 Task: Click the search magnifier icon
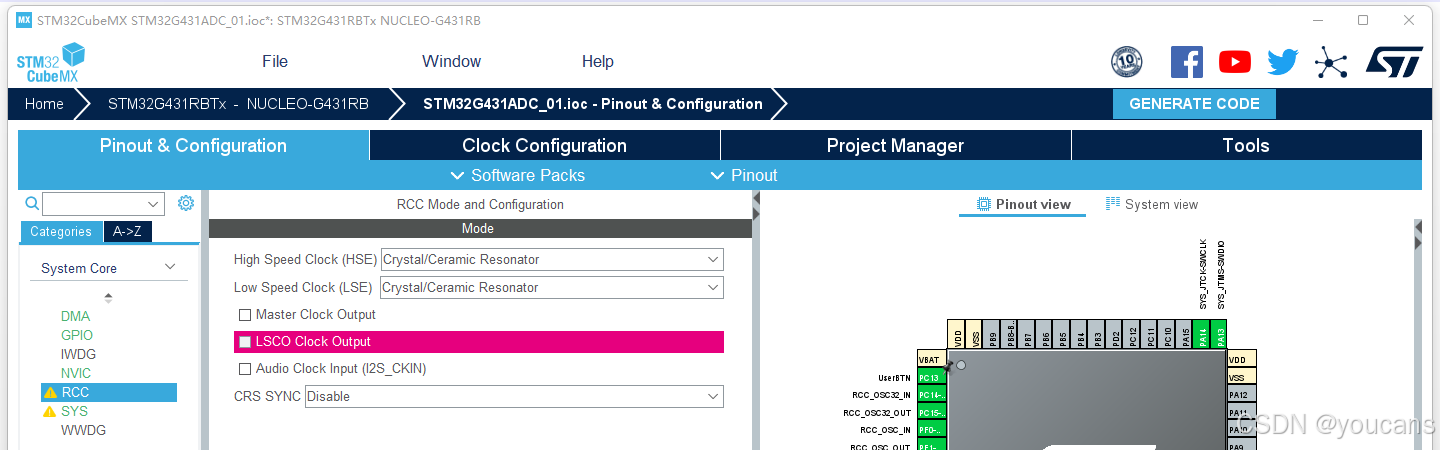pyautogui.click(x=31, y=203)
